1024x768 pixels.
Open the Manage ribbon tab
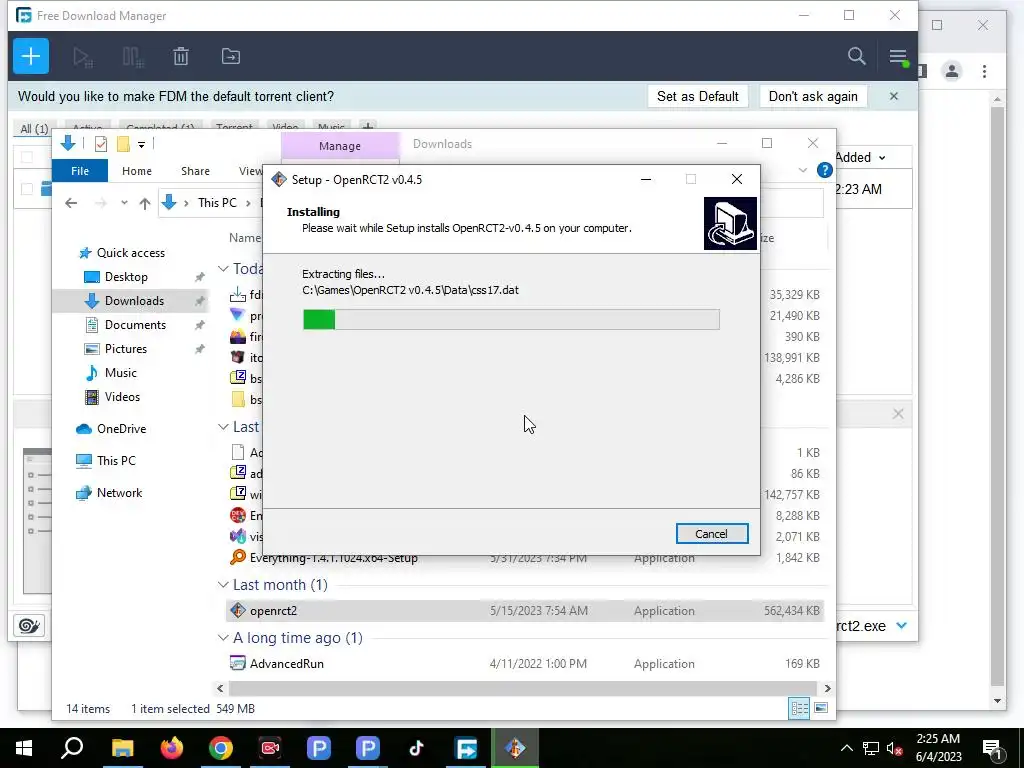click(x=340, y=146)
